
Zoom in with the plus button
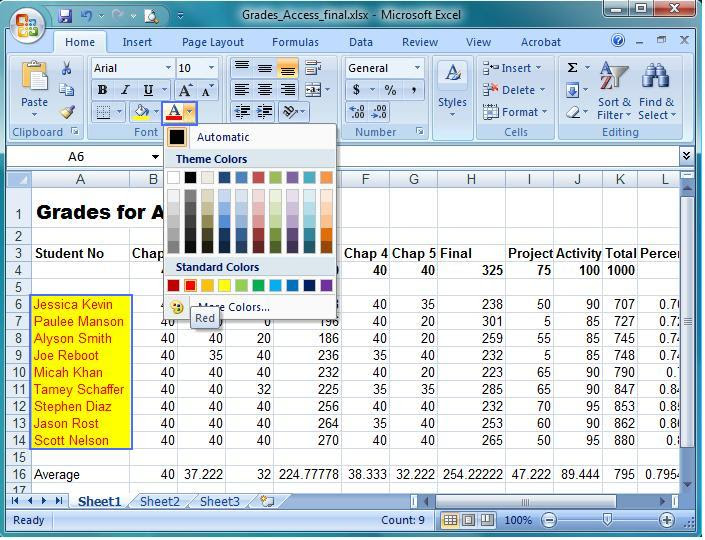(x=666, y=520)
